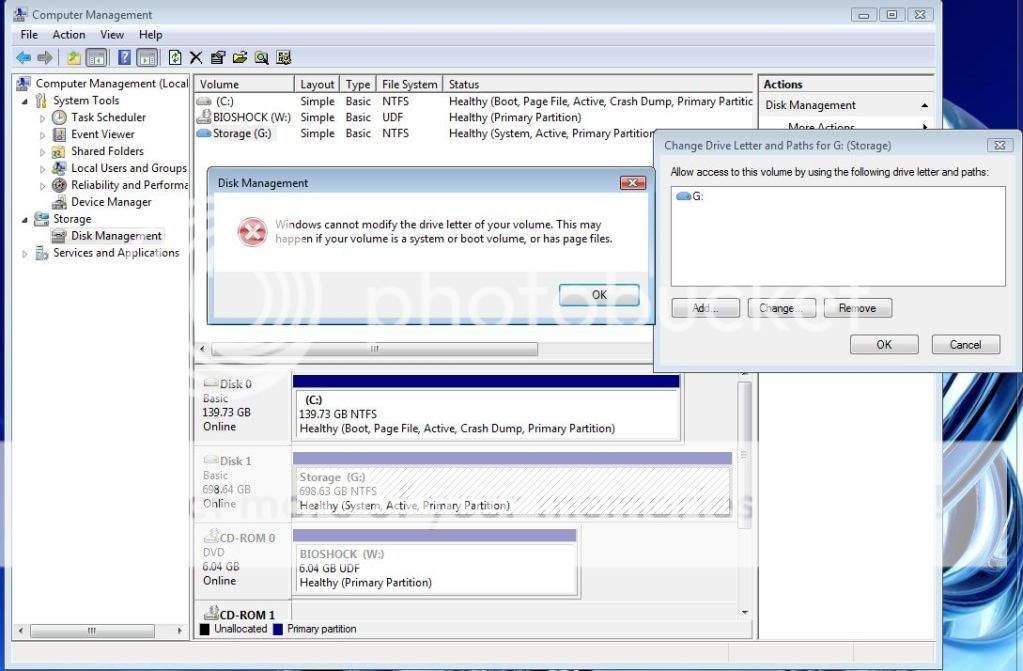The image size is (1023, 671).
Task: Expand the Task Scheduler tree node
Action: coord(43,118)
